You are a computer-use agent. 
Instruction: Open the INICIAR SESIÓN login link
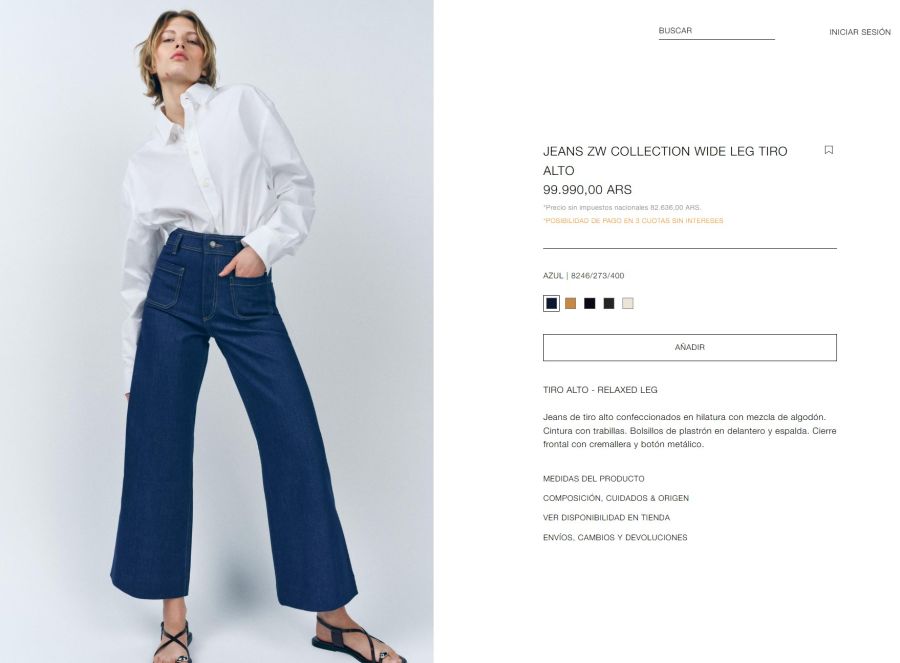(859, 32)
